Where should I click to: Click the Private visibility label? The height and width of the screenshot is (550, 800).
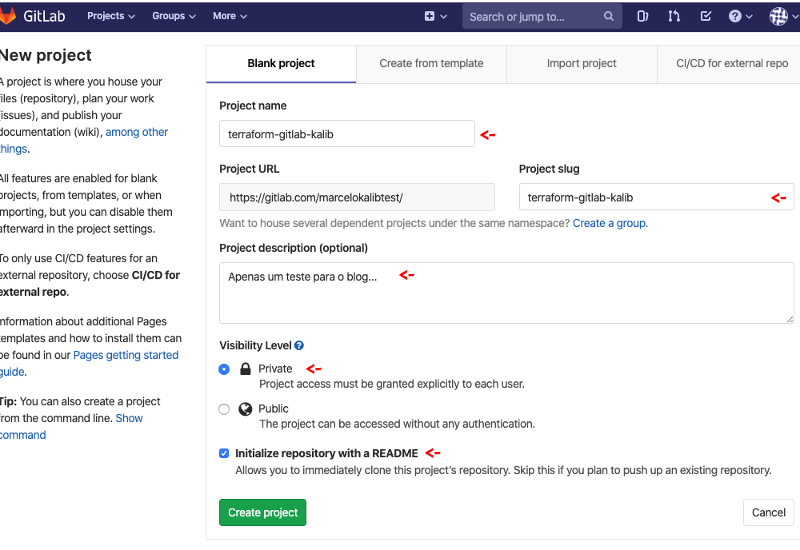pos(275,369)
